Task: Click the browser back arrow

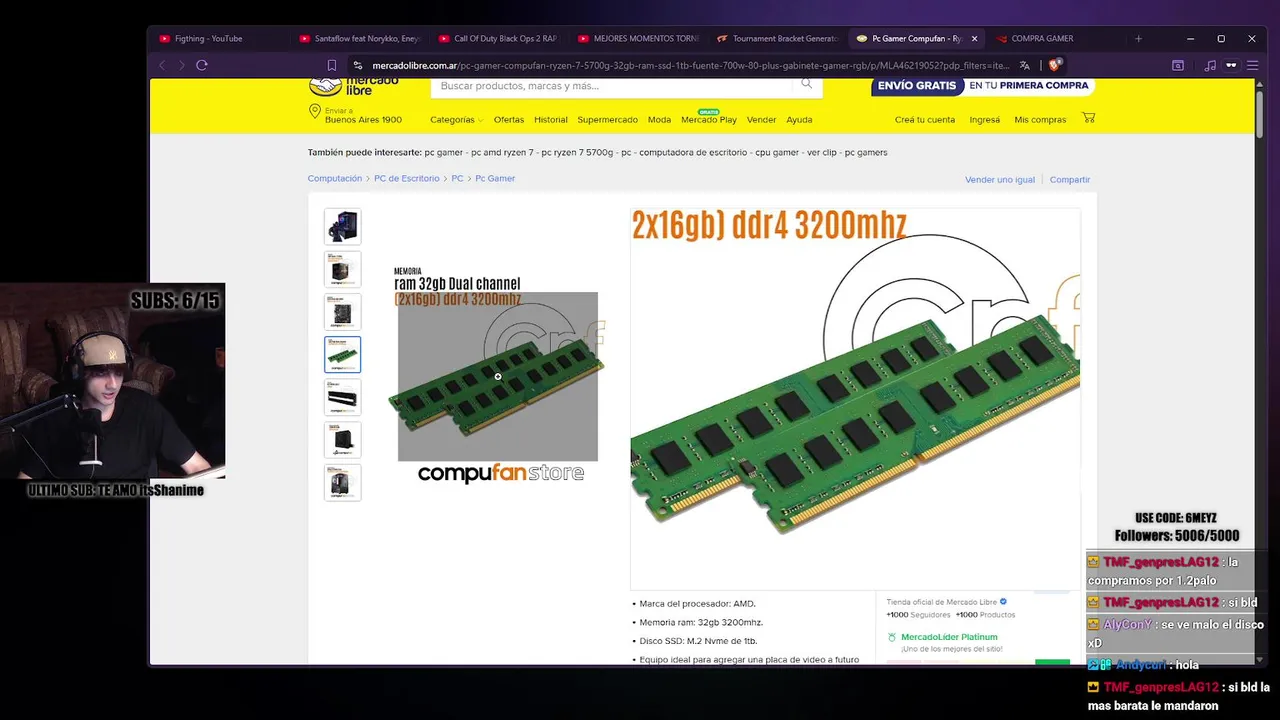Action: point(162,65)
